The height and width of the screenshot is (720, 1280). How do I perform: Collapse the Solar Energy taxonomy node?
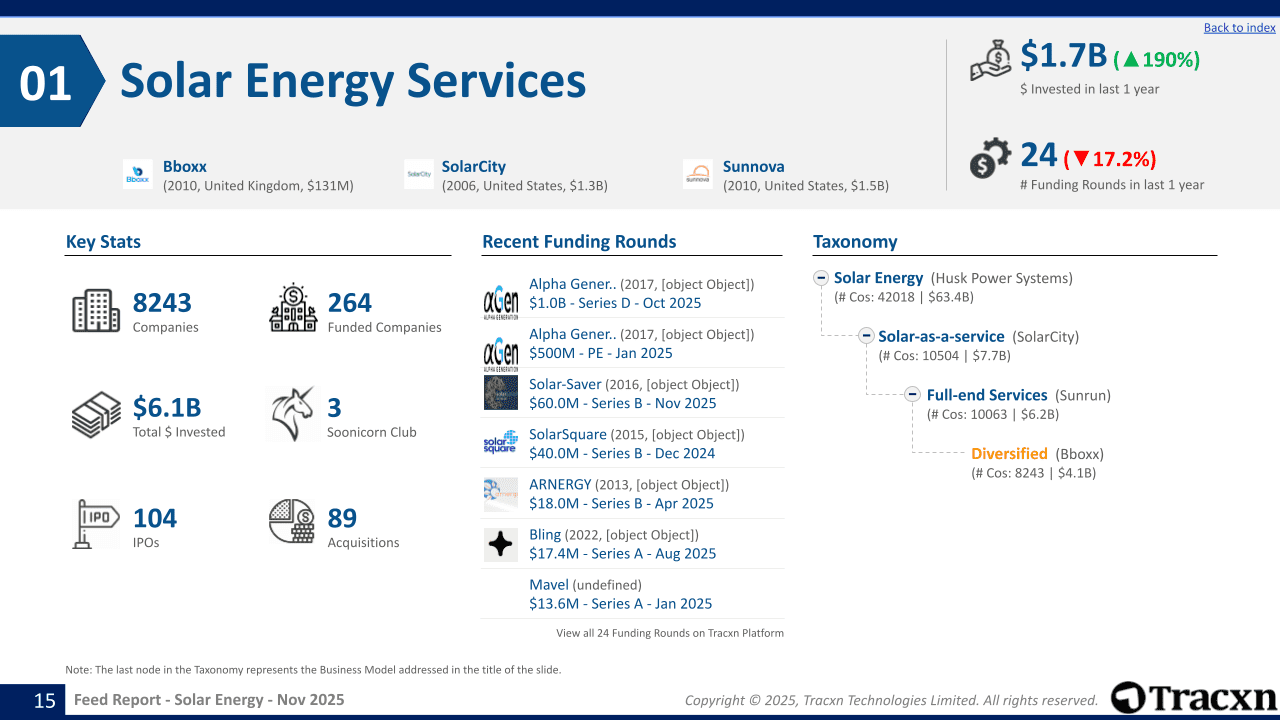coord(821,278)
